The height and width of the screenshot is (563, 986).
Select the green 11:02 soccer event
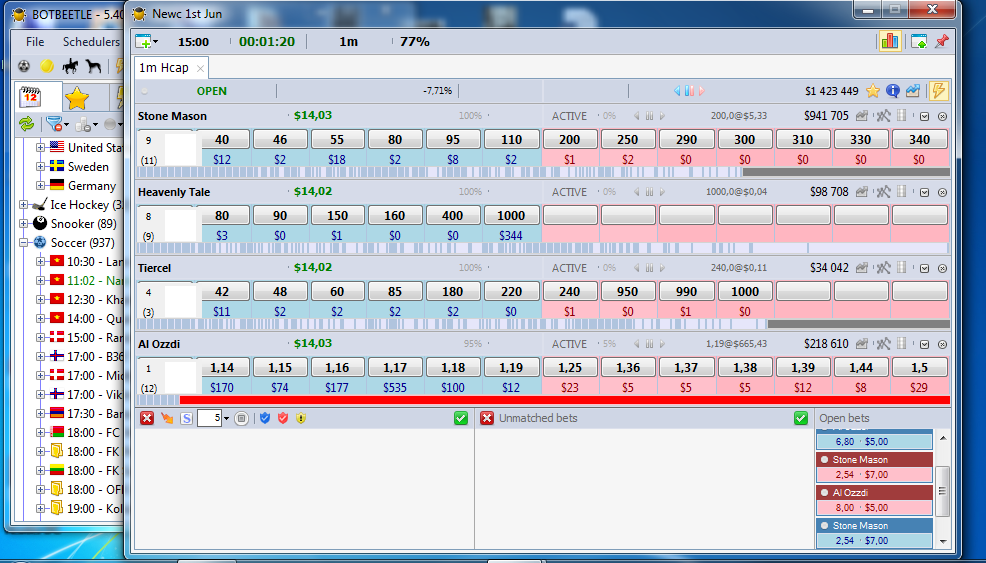pos(94,281)
